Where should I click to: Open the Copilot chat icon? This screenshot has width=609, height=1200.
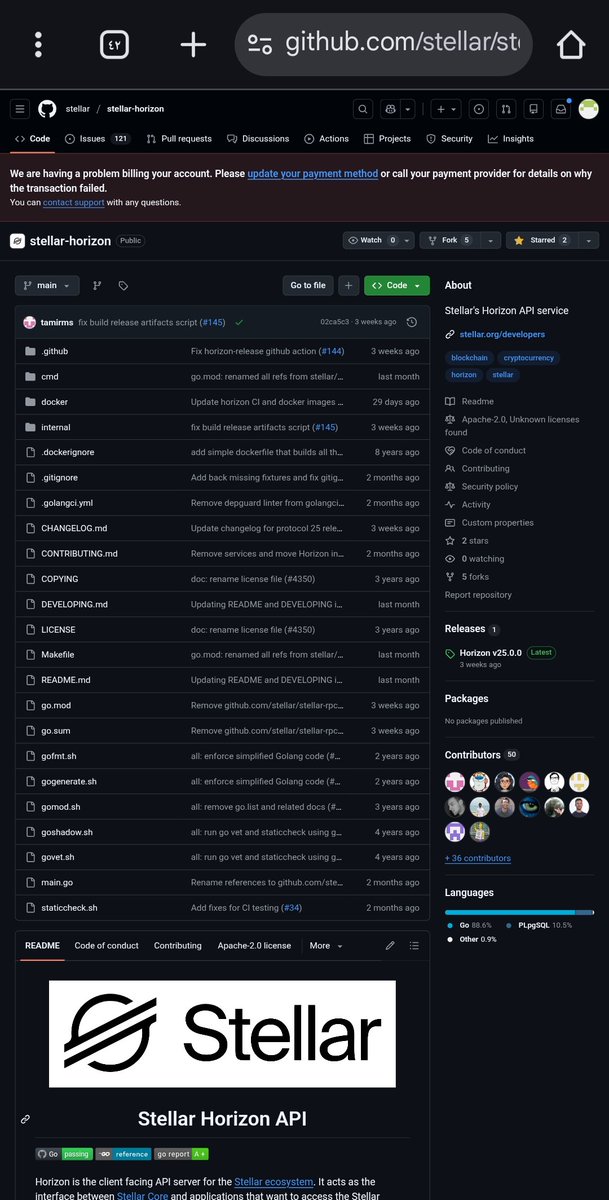[x=391, y=109]
